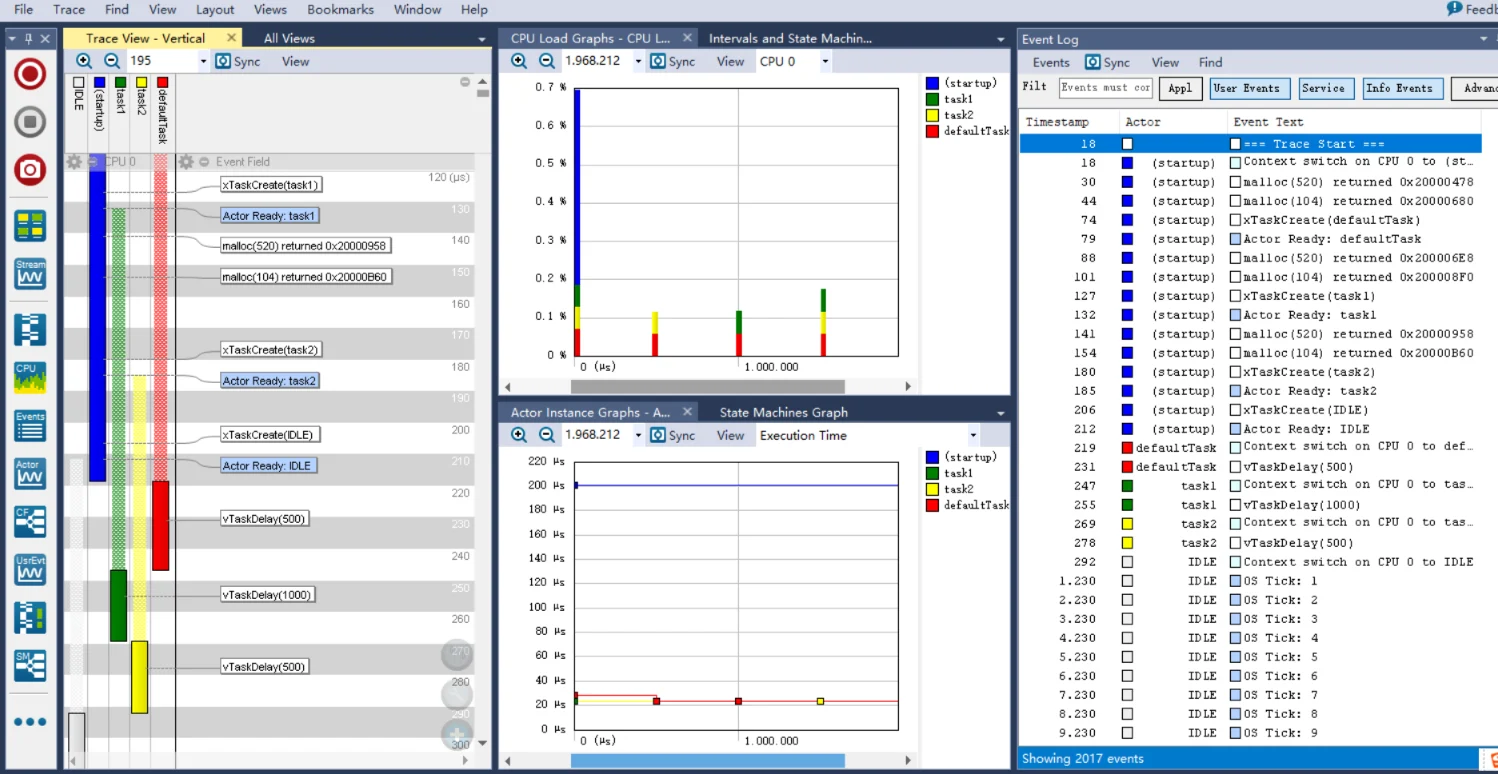The height and width of the screenshot is (774, 1498).
Task: Open the Bookmarks menu
Action: pyautogui.click(x=340, y=9)
